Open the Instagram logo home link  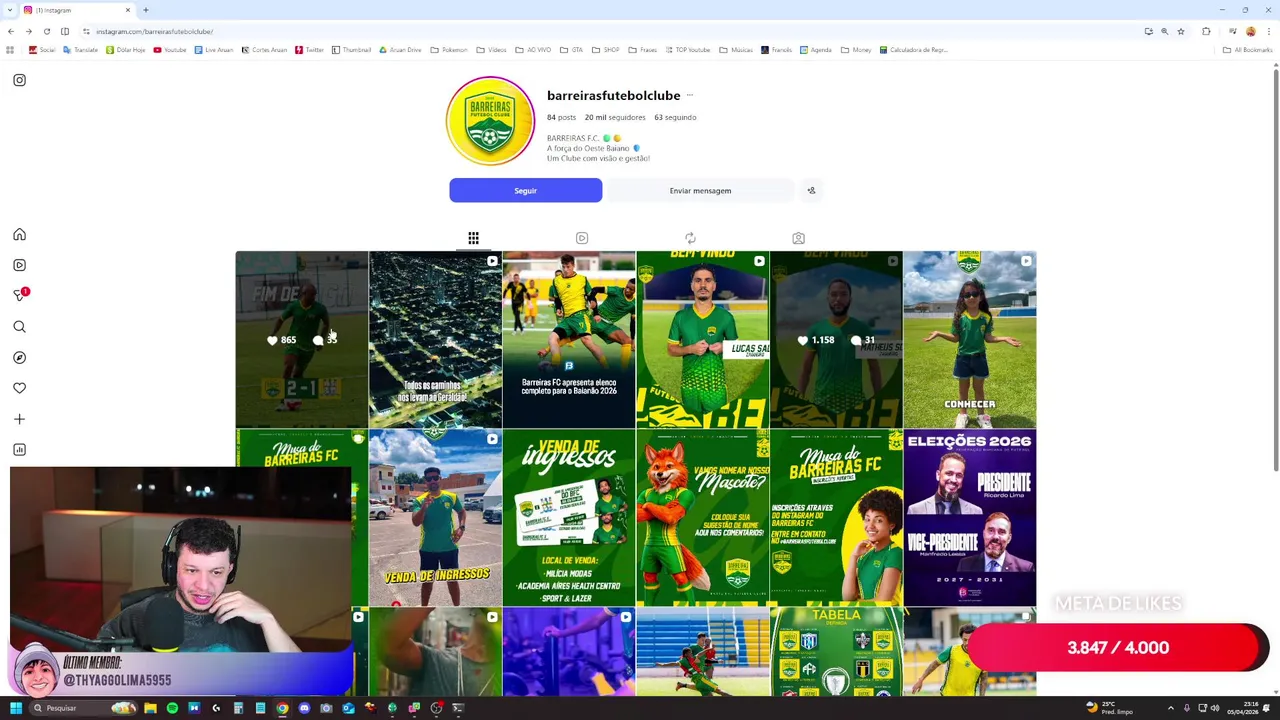tap(19, 80)
